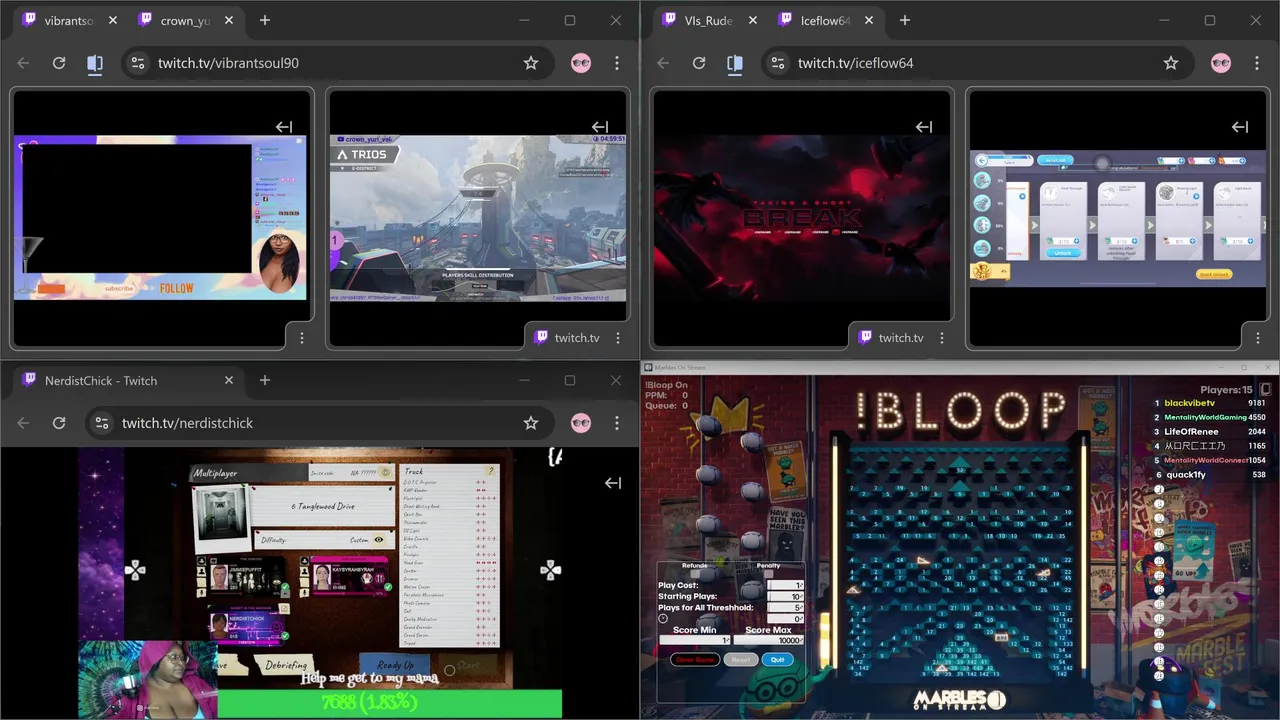Click the blue Quit button in Marbles
The image size is (1280, 720).
tap(778, 660)
